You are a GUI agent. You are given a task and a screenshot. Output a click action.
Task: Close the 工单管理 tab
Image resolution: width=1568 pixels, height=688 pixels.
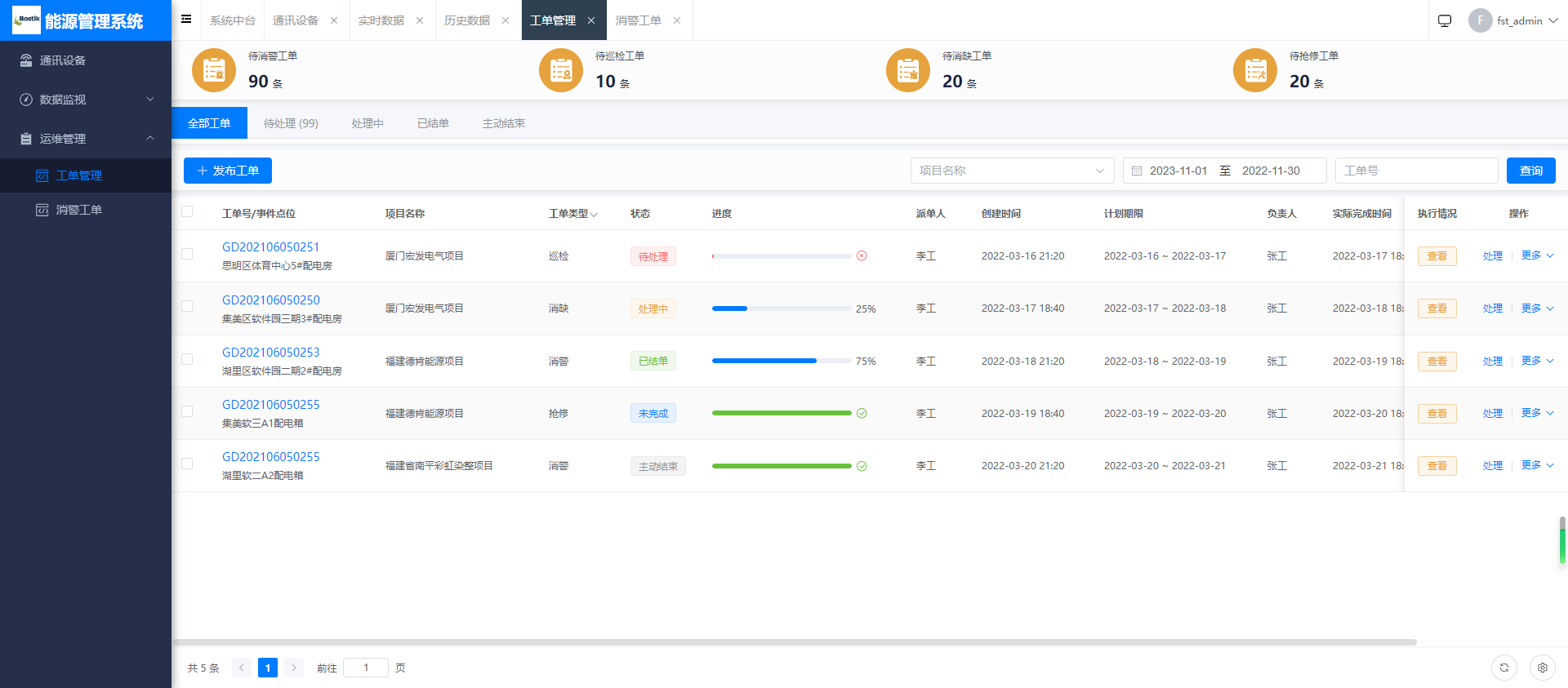[x=591, y=20]
